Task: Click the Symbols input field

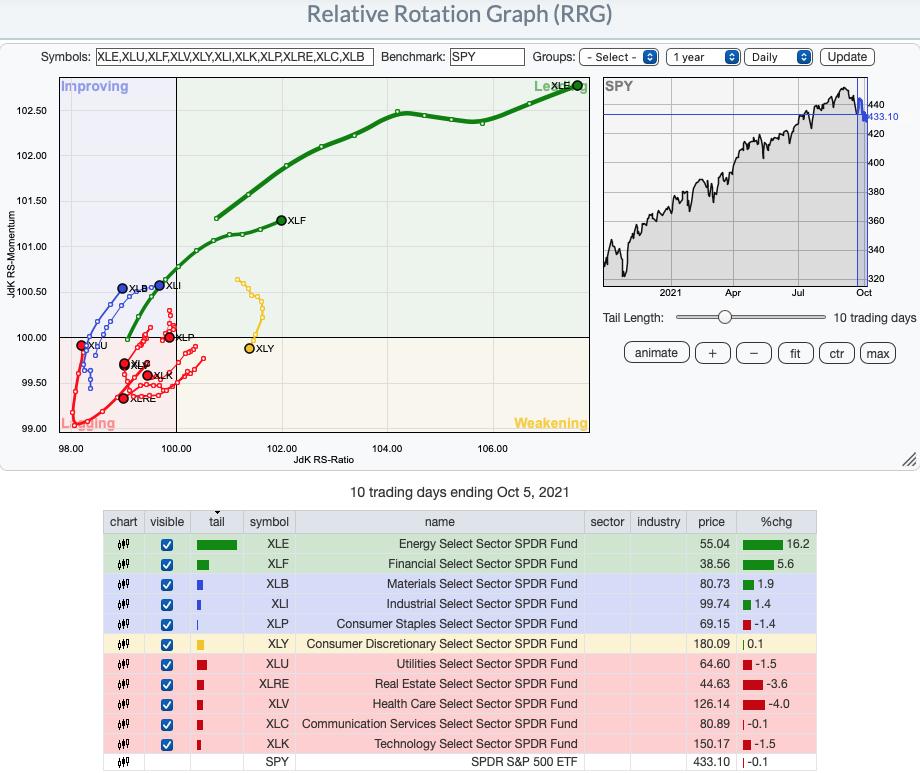Action: click(x=235, y=57)
